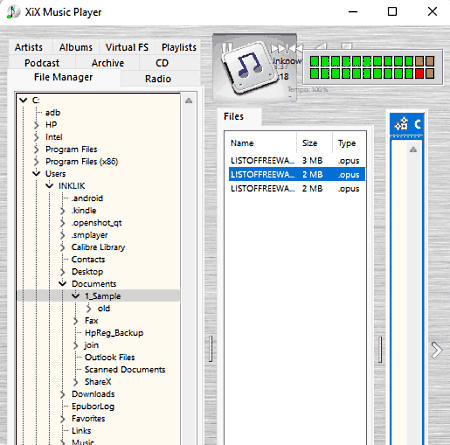The height and width of the screenshot is (445, 450).
Task: Click the Tempo: 100% label
Action: (x=308, y=89)
